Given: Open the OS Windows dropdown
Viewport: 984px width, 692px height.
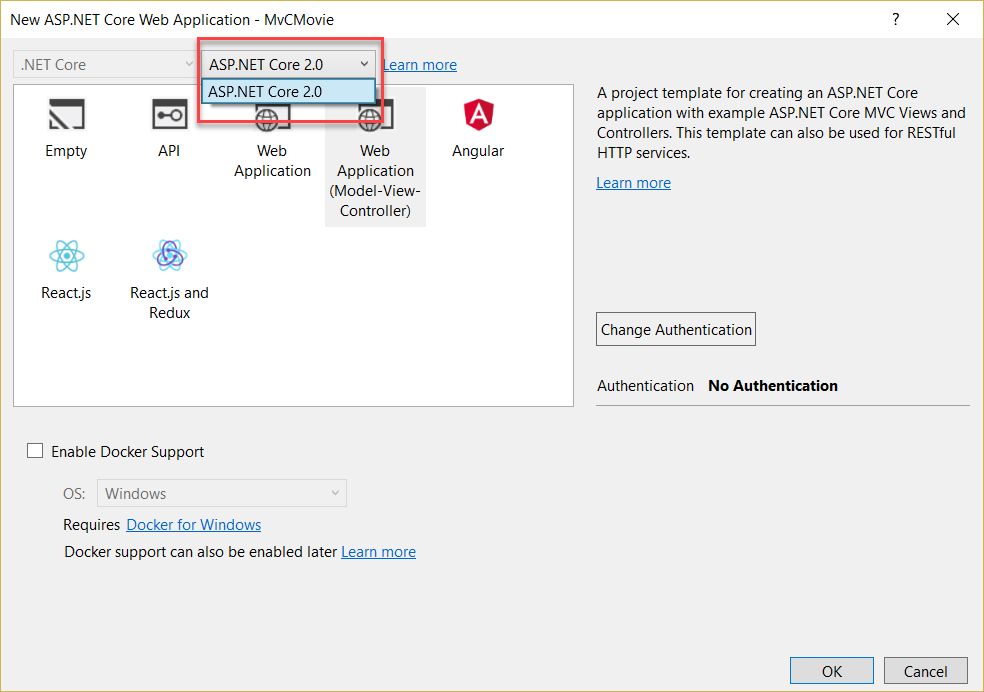Looking at the screenshot, I should point(222,493).
